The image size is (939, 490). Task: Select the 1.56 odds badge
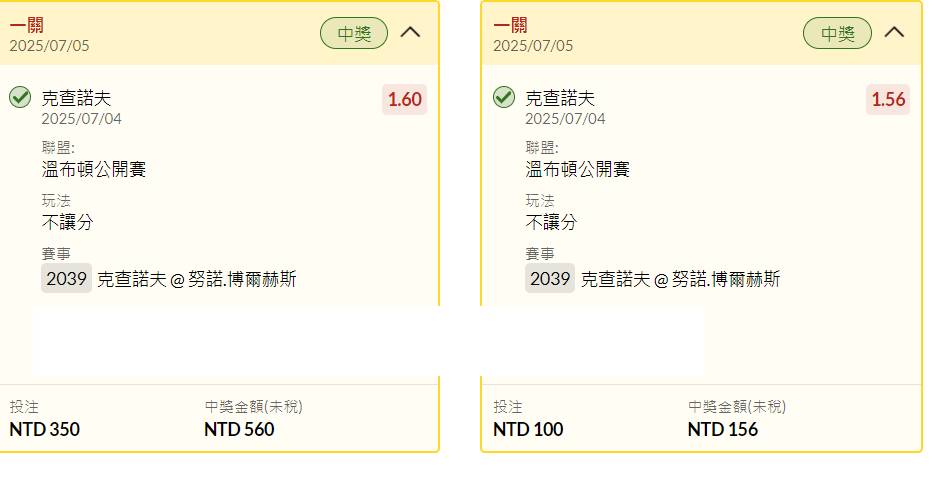pyautogui.click(x=888, y=99)
